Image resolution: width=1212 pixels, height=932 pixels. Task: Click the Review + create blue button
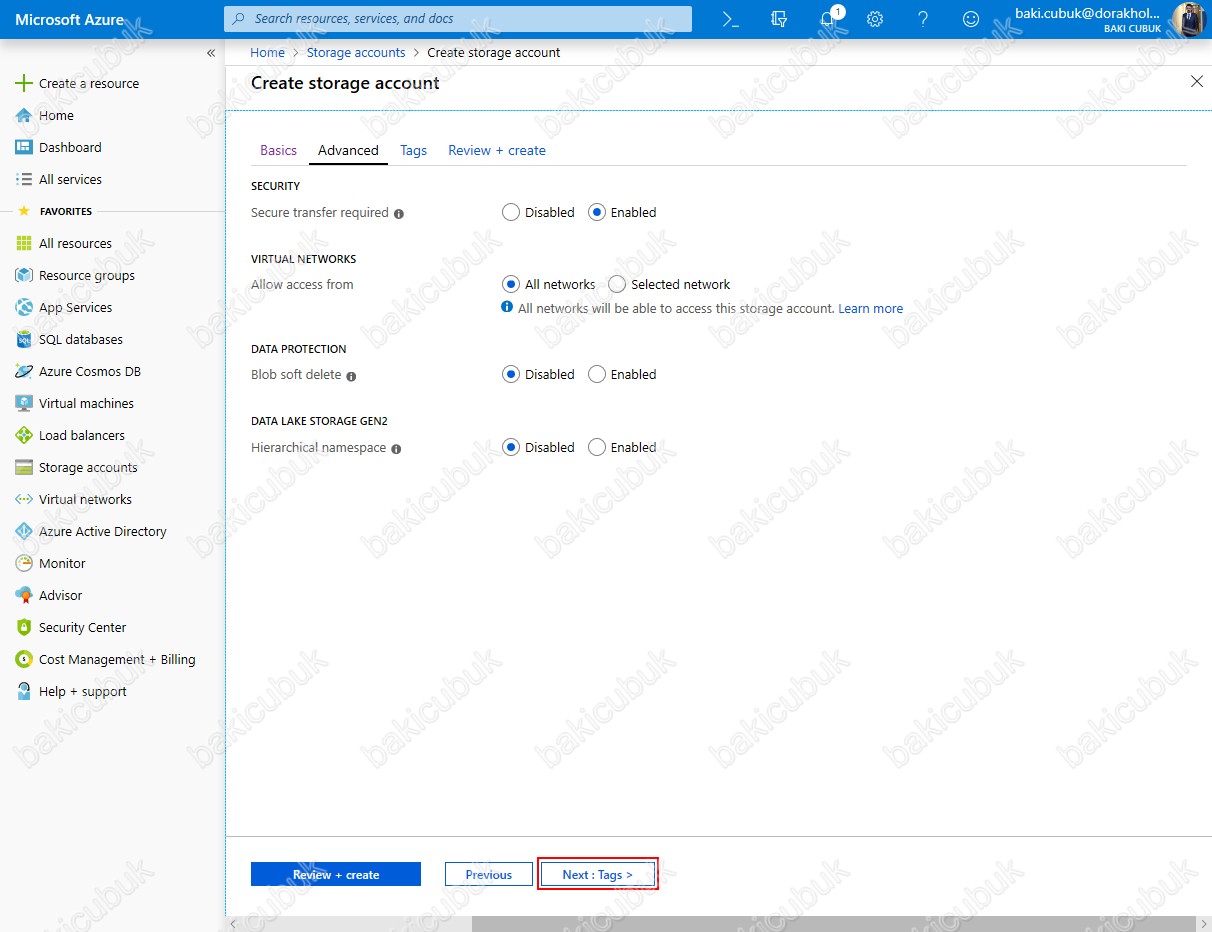(336, 874)
